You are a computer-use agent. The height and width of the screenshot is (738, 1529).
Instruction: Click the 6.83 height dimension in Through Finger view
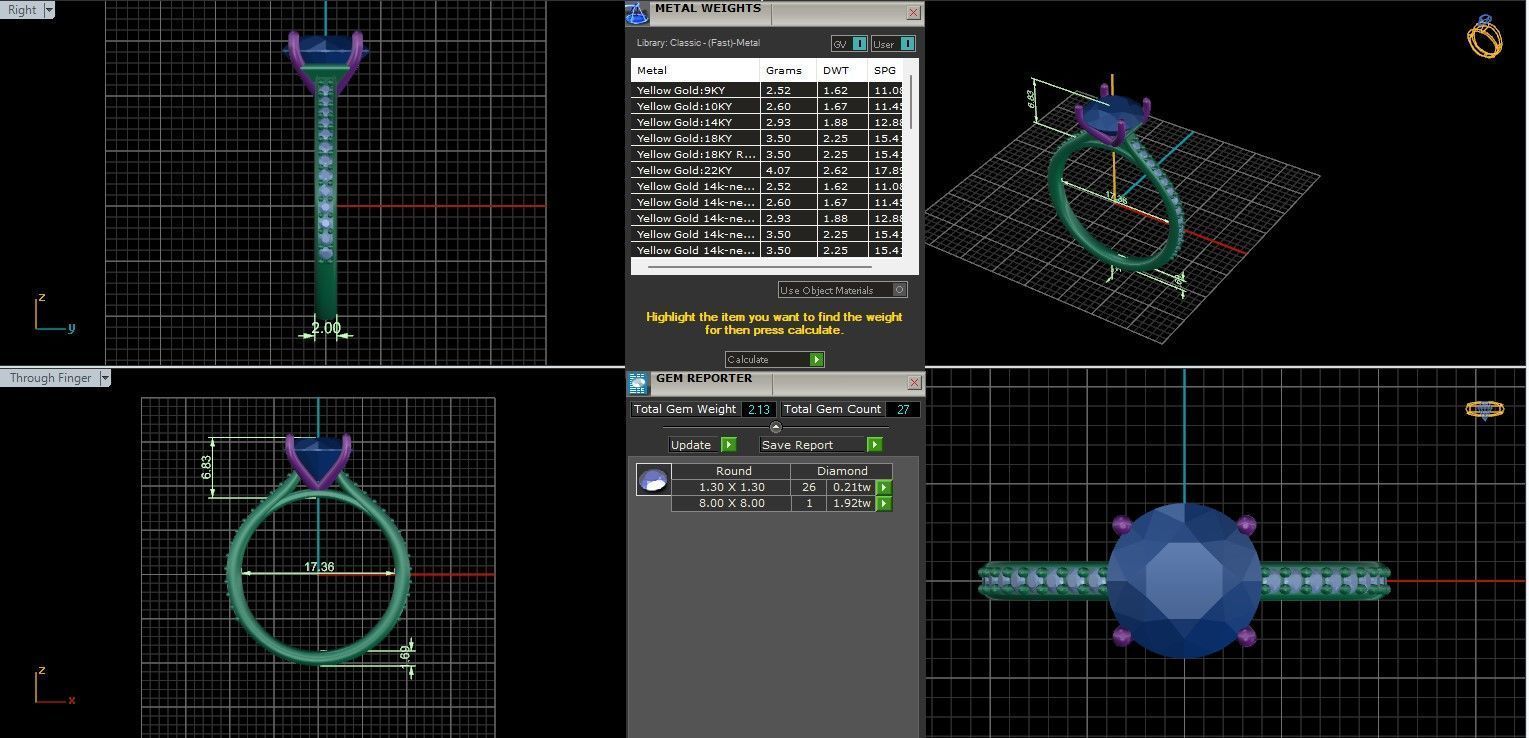click(x=207, y=467)
